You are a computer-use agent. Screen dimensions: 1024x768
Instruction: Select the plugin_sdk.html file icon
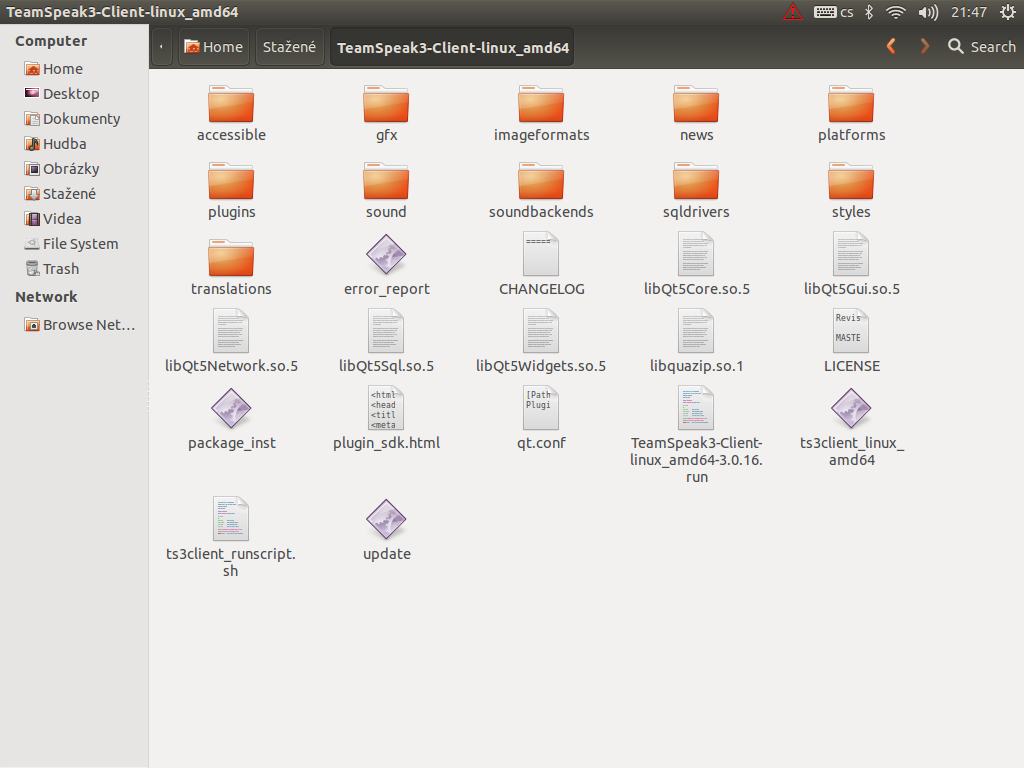tap(386, 409)
